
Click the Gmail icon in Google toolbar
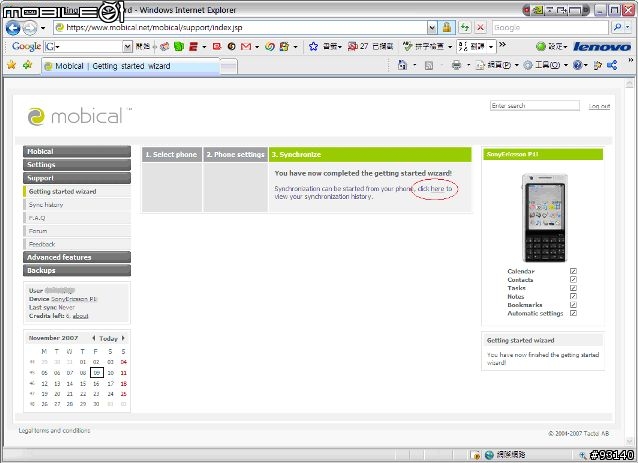point(246,46)
